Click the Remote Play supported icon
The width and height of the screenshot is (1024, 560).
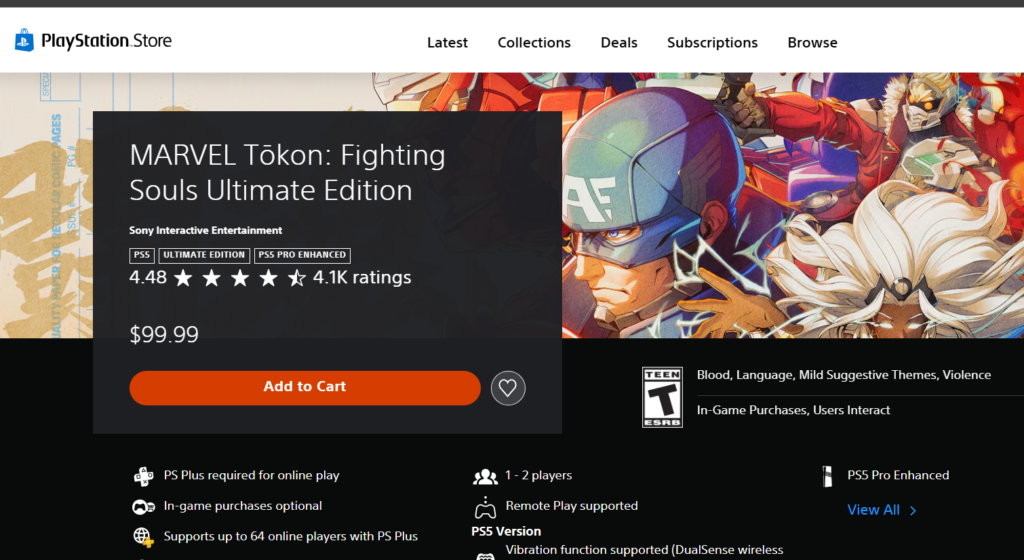click(485, 507)
